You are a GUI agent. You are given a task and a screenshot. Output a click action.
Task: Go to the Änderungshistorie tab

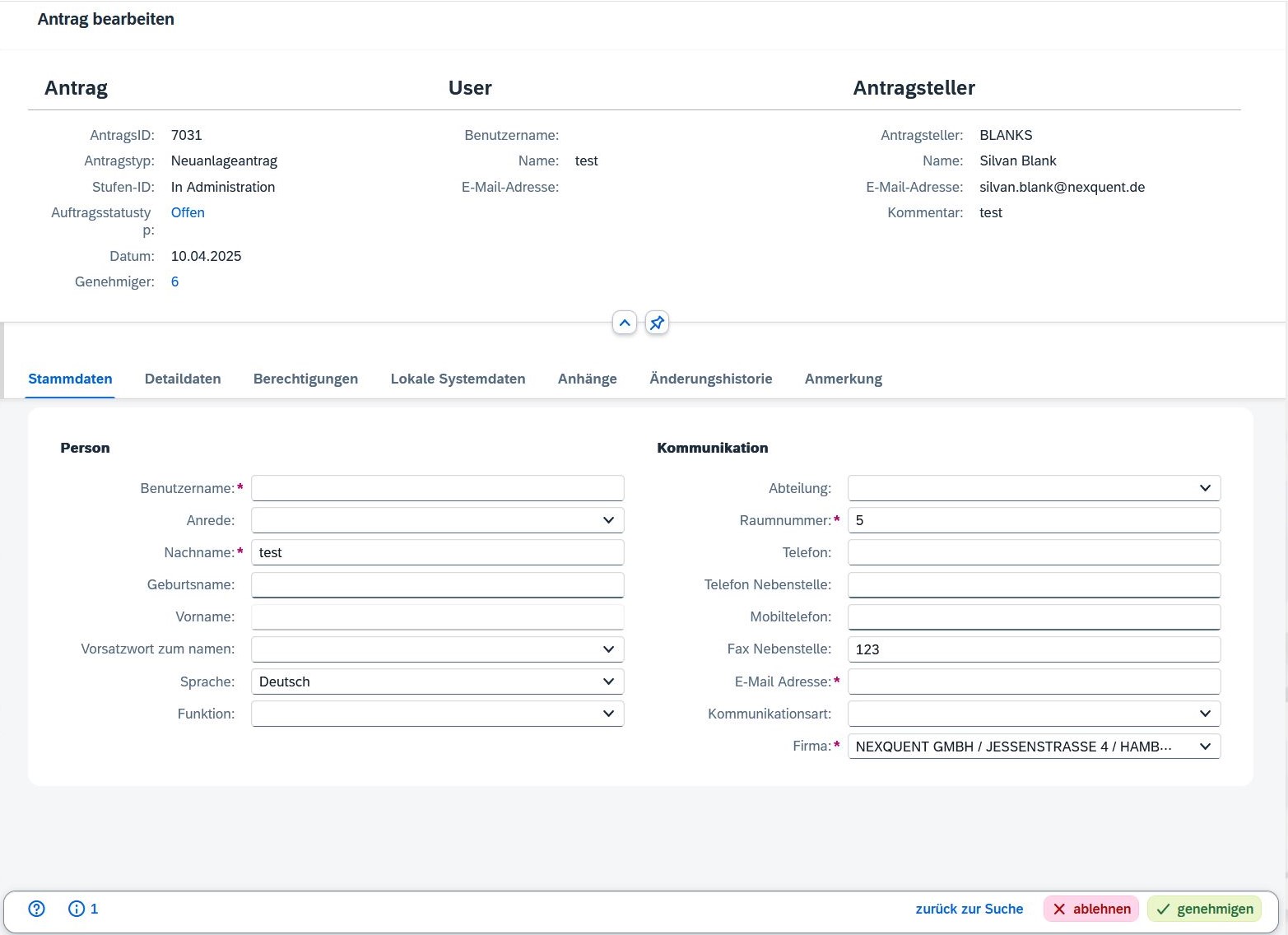click(710, 379)
